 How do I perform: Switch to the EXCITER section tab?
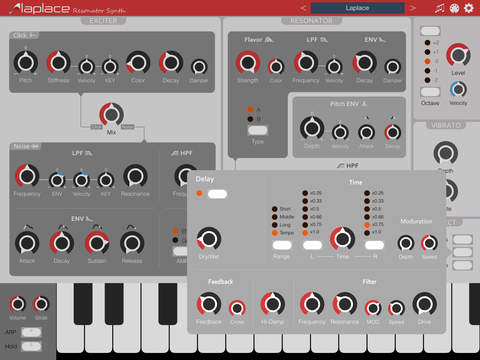(103, 21)
